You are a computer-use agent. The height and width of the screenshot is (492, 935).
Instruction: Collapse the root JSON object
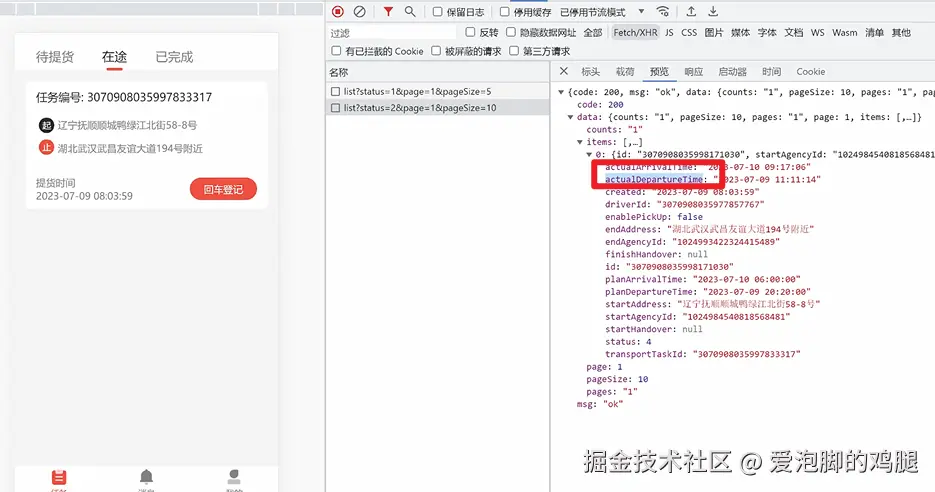(561, 92)
